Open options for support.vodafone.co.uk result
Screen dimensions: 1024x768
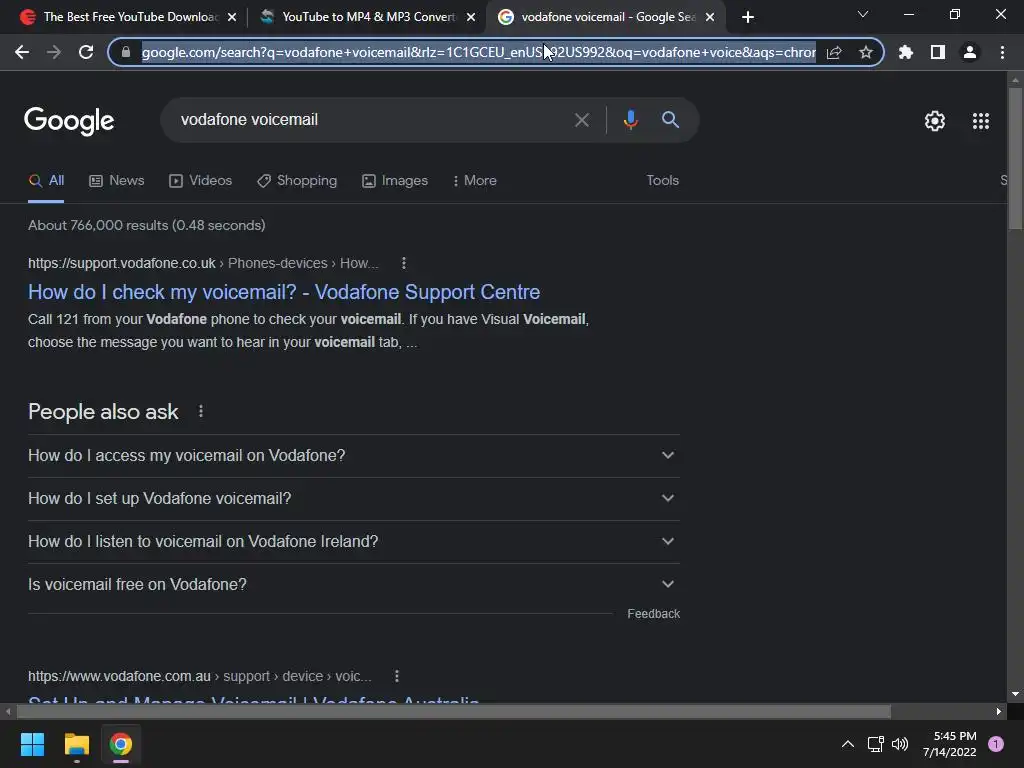(x=404, y=263)
